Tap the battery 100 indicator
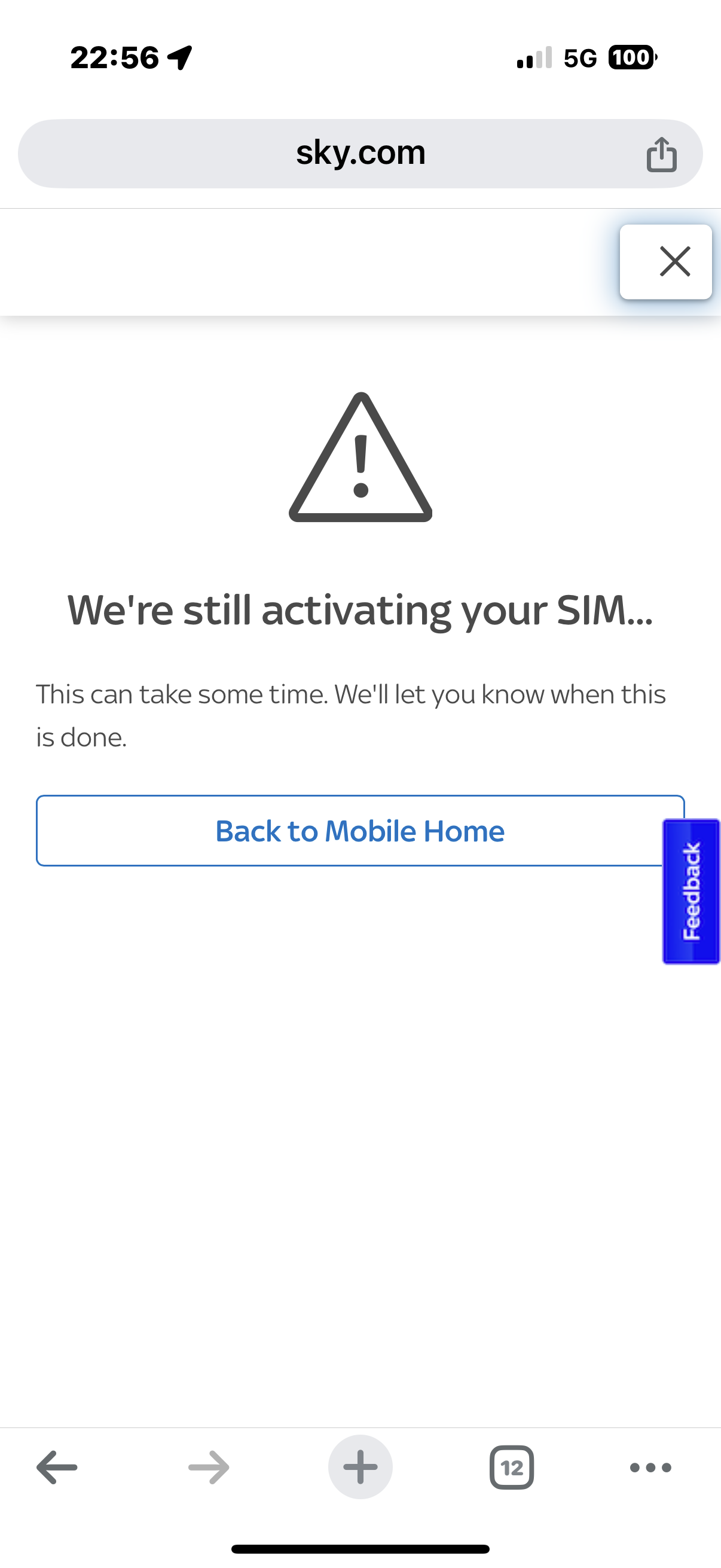 (x=632, y=57)
